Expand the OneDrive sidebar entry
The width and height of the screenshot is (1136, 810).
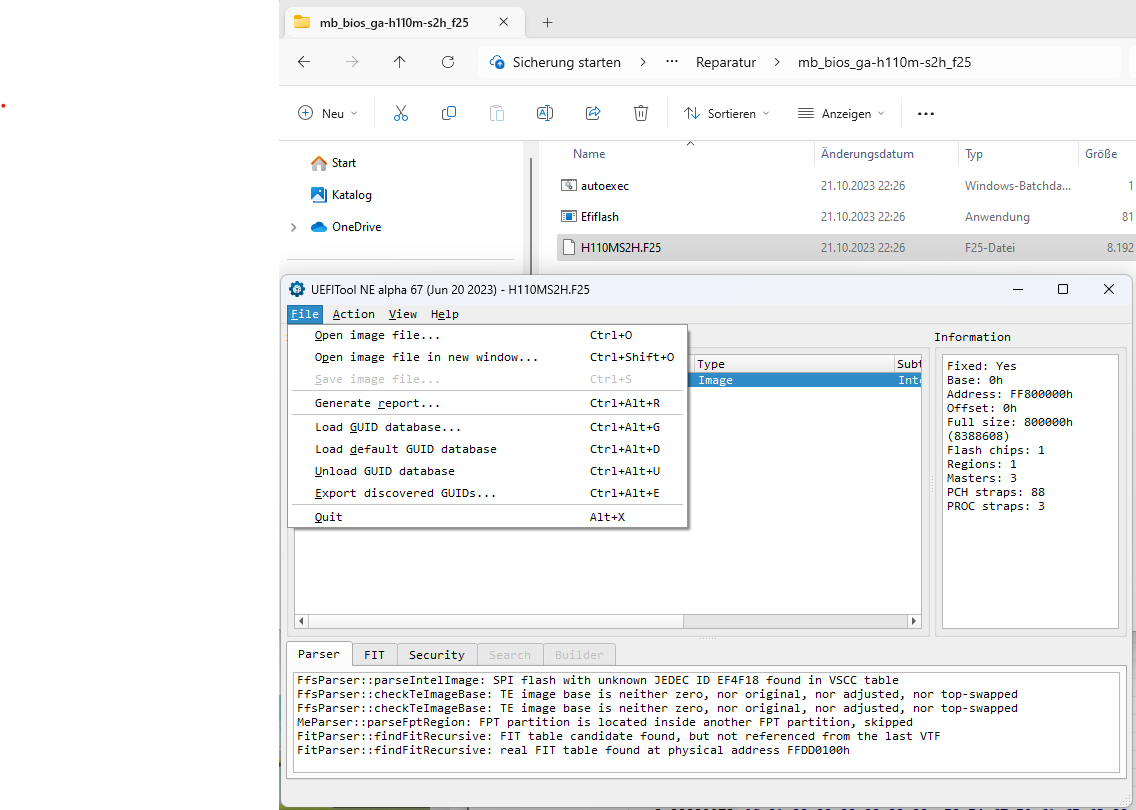[292, 227]
